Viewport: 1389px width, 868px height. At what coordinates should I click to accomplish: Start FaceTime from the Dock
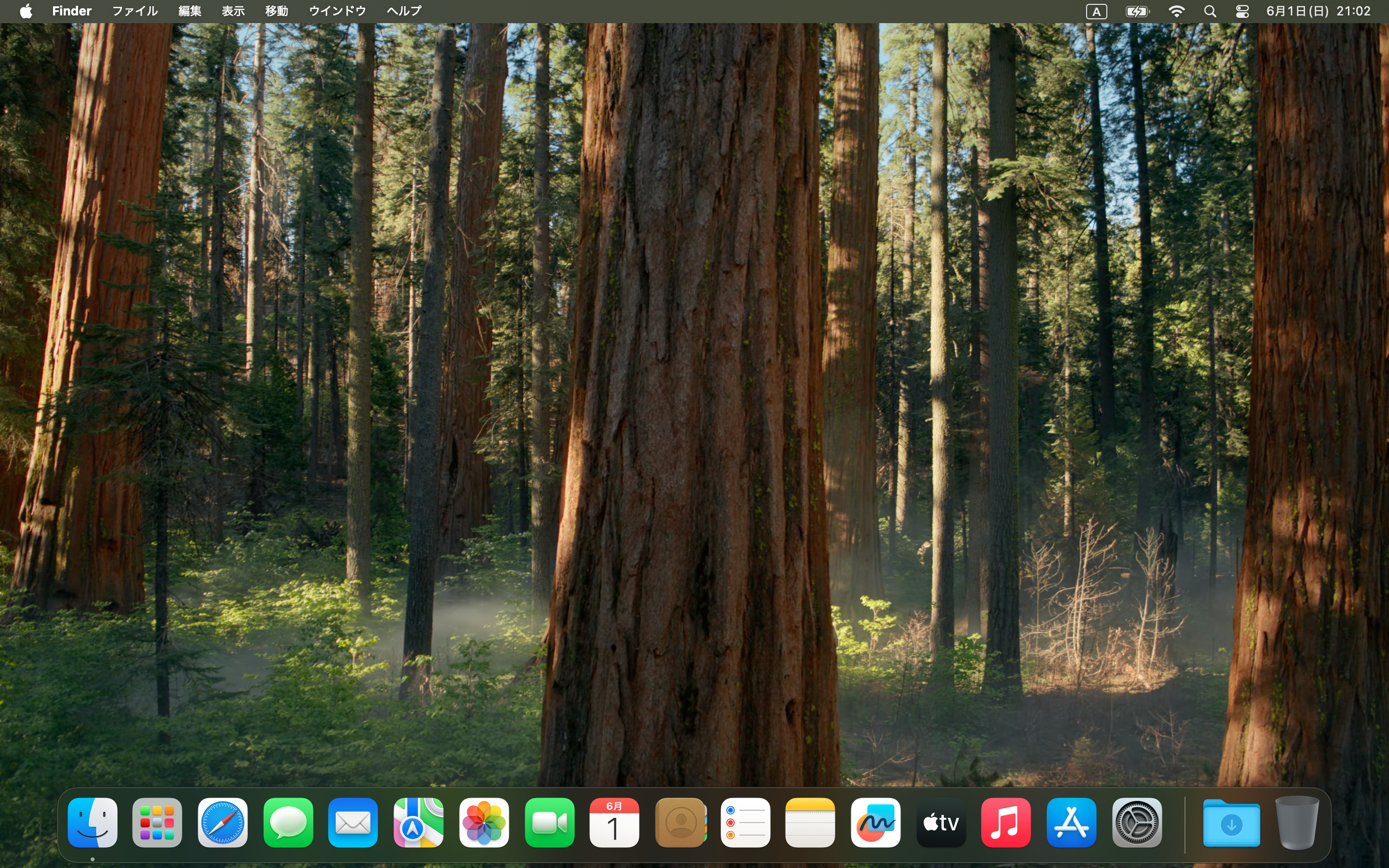[549, 822]
